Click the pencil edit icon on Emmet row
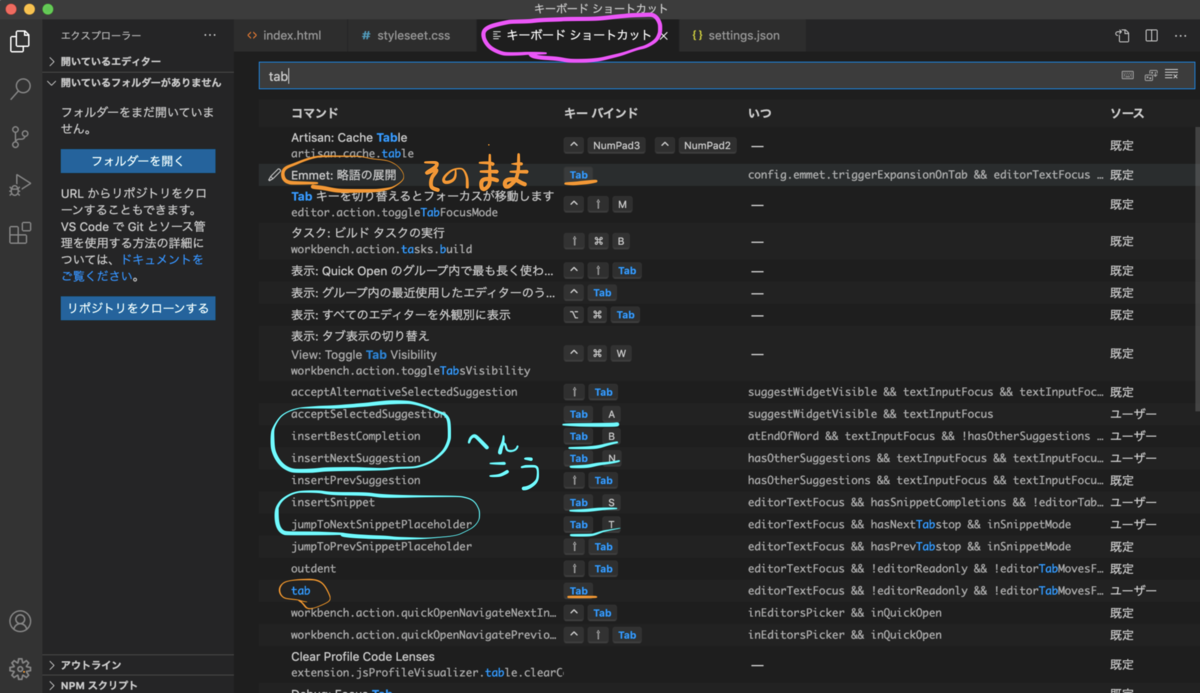This screenshot has height=693, width=1200. pyautogui.click(x=275, y=175)
